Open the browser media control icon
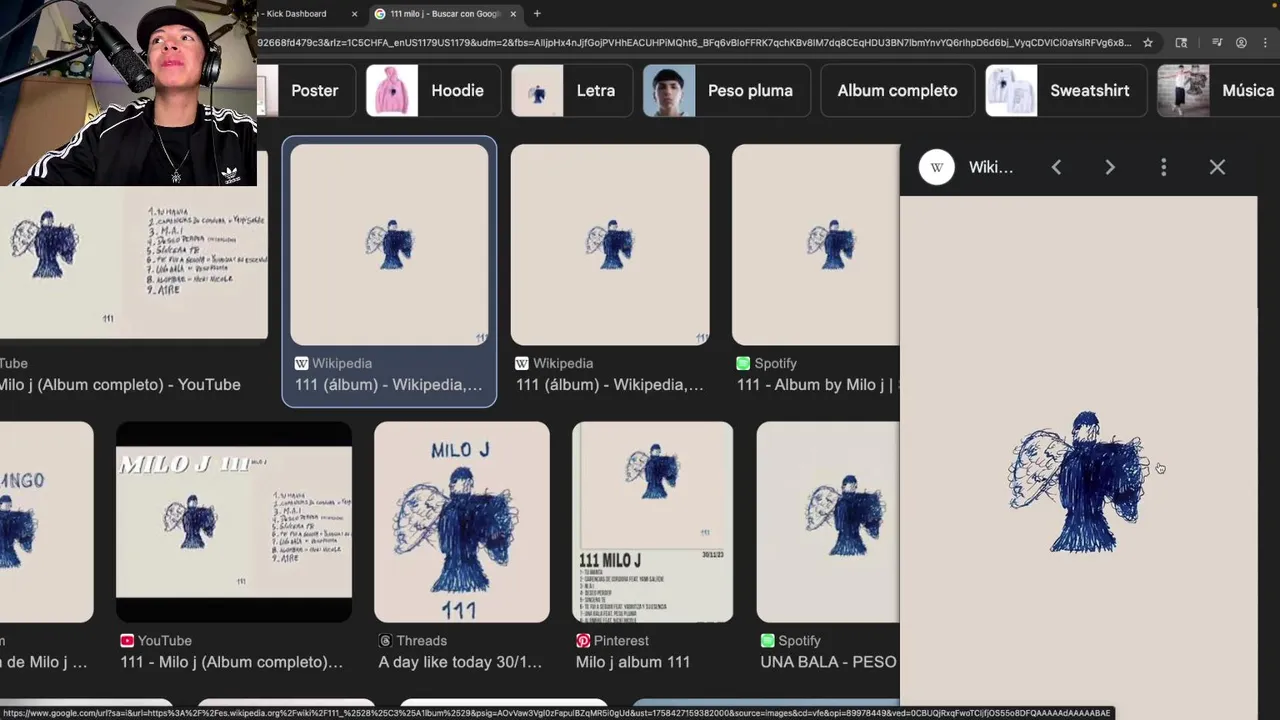 pyautogui.click(x=1217, y=43)
